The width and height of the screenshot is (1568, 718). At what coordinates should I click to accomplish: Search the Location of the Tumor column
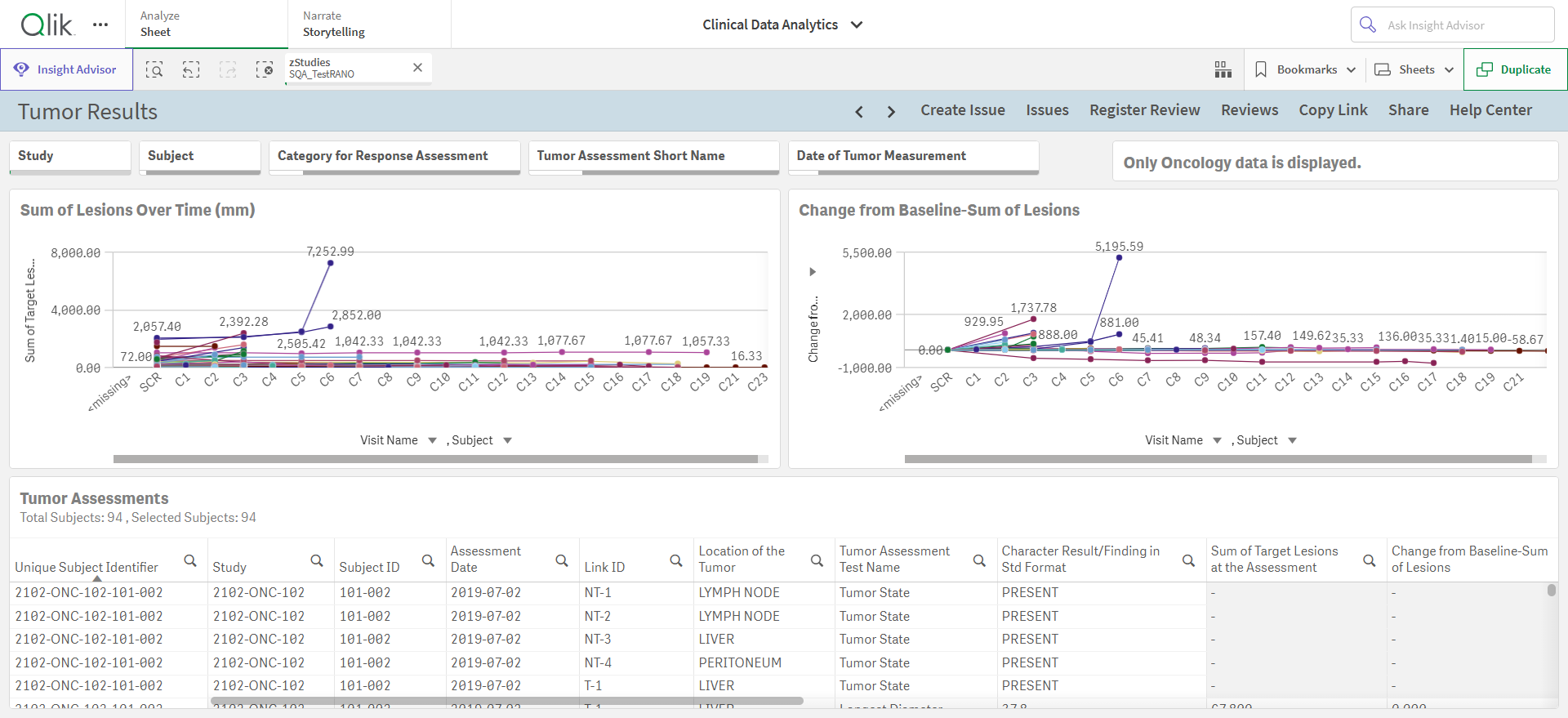click(817, 560)
